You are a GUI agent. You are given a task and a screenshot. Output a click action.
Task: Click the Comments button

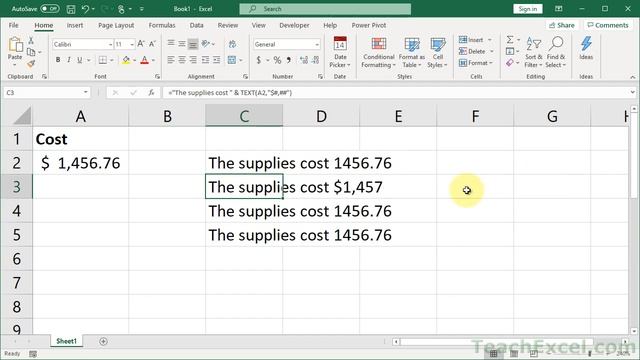click(x=608, y=25)
